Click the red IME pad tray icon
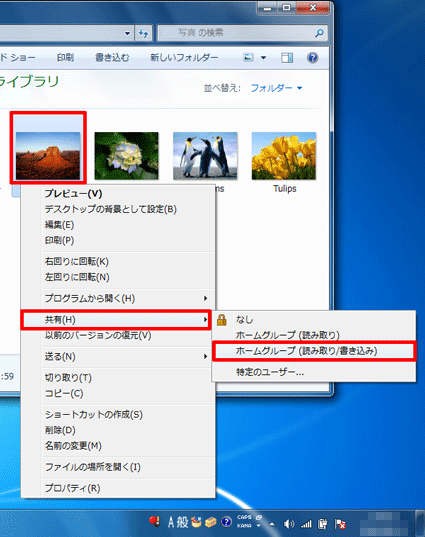 point(155,522)
